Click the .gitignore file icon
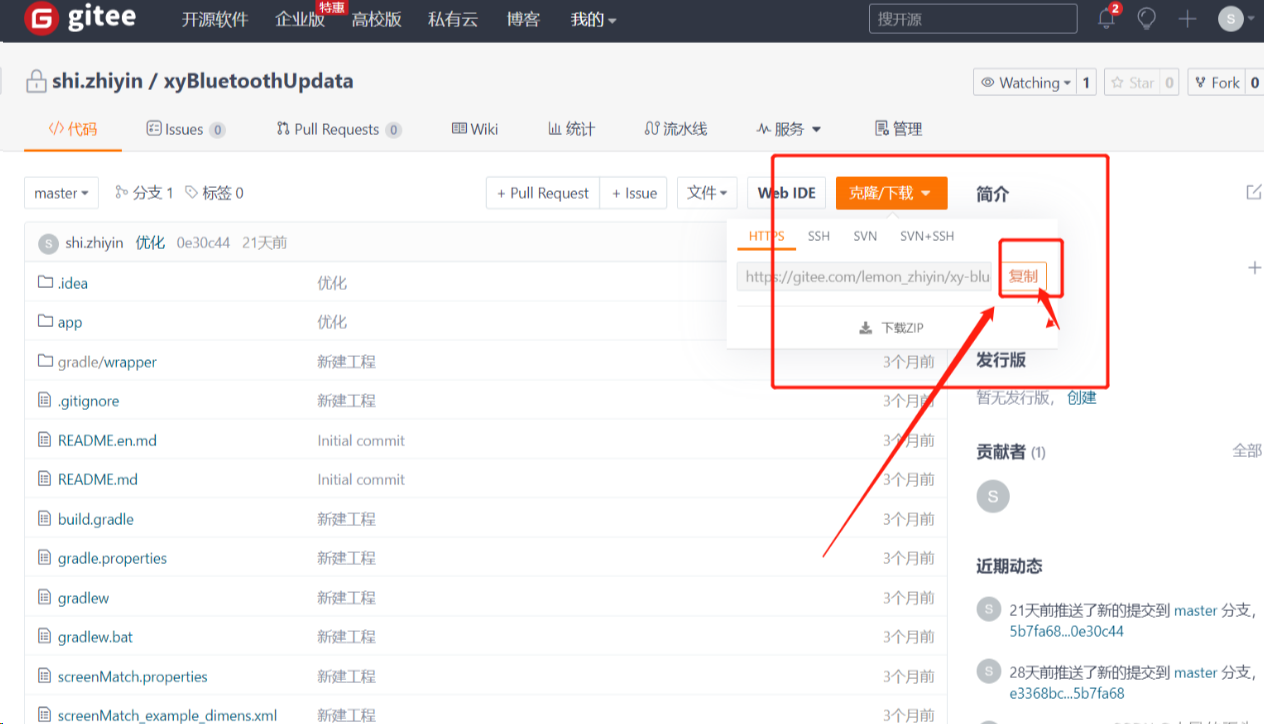 pos(44,400)
